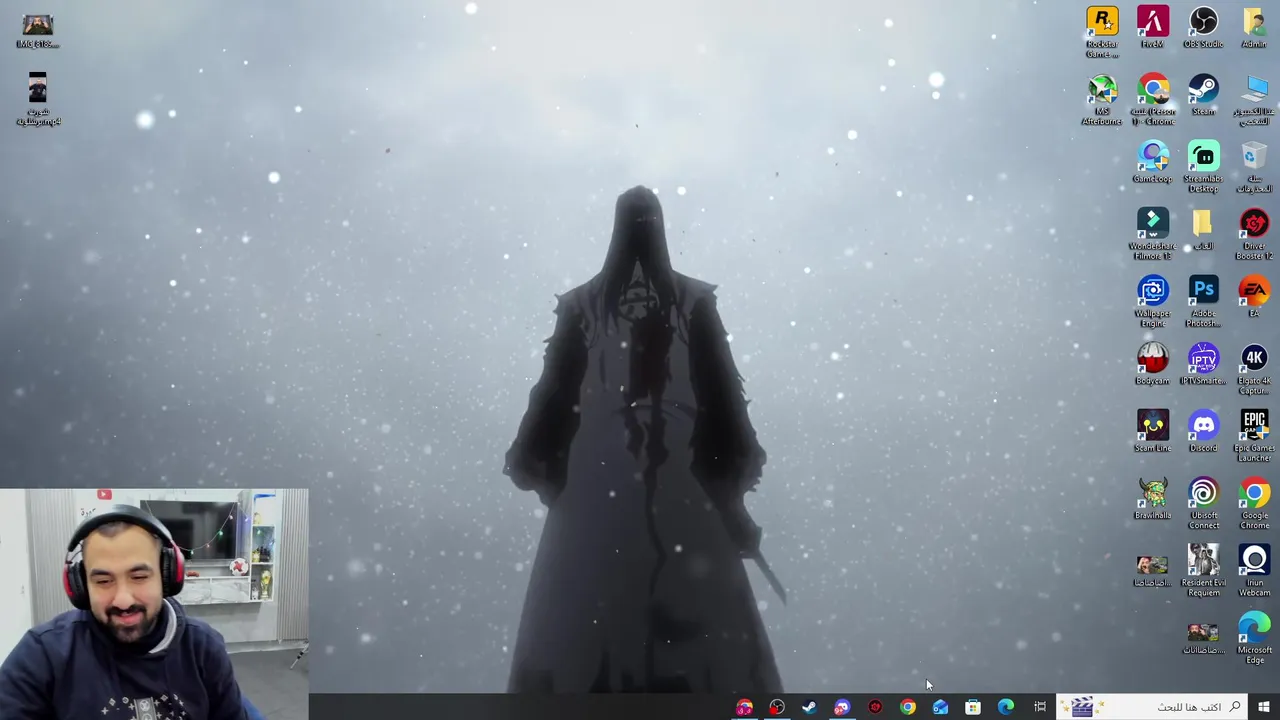This screenshot has height=720, width=1280.
Task: Open Elgato 4K Capture shortcut
Action: point(1254,368)
